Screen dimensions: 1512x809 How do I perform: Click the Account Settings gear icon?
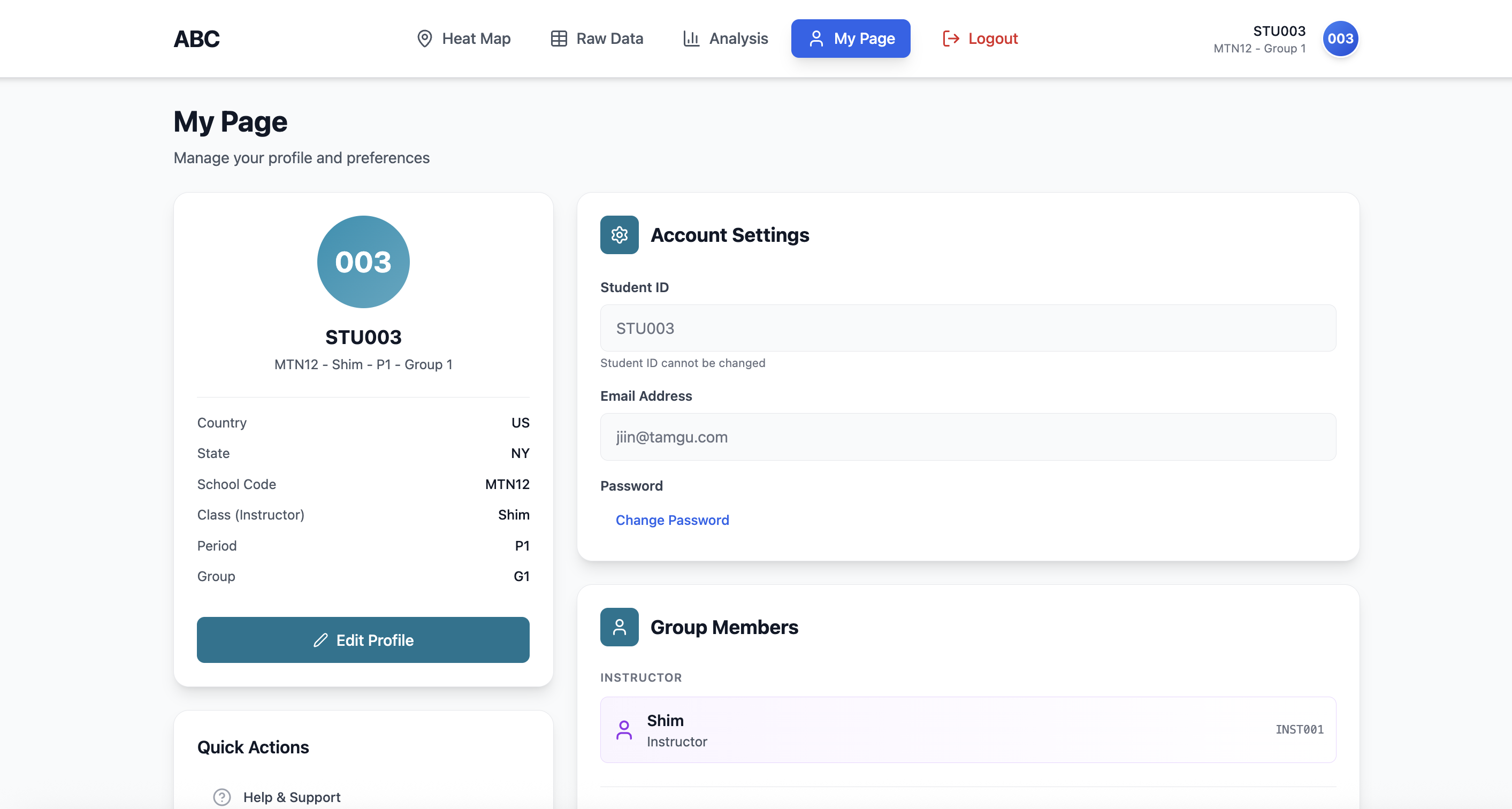619,235
